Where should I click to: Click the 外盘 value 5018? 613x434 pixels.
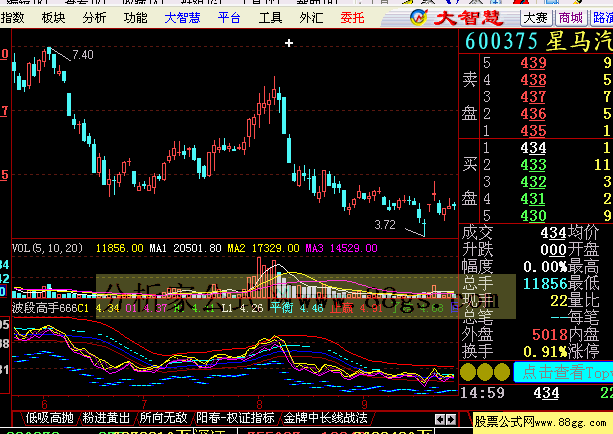coord(550,335)
